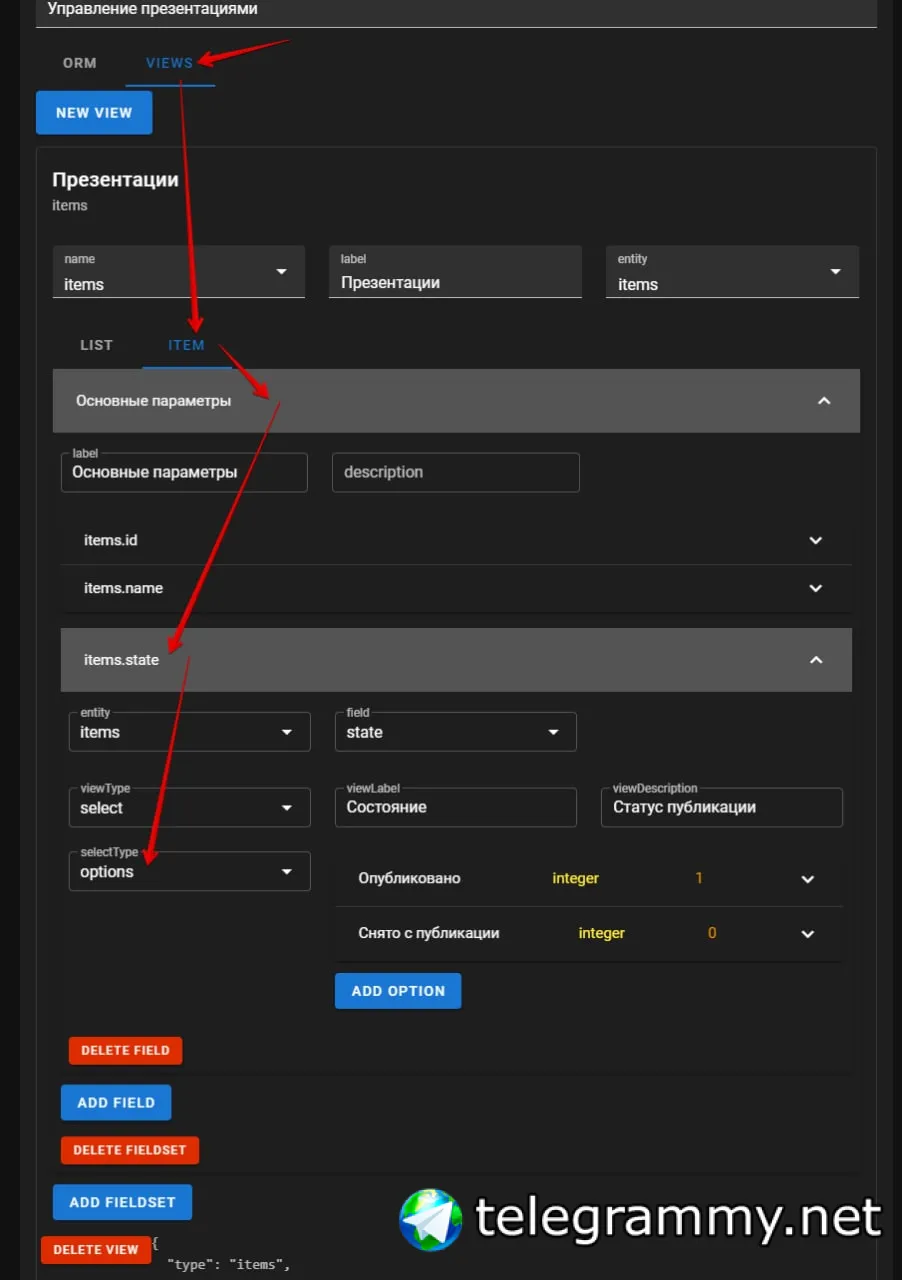Click the fieldset description input field
The height and width of the screenshot is (1280, 902).
[455, 472]
